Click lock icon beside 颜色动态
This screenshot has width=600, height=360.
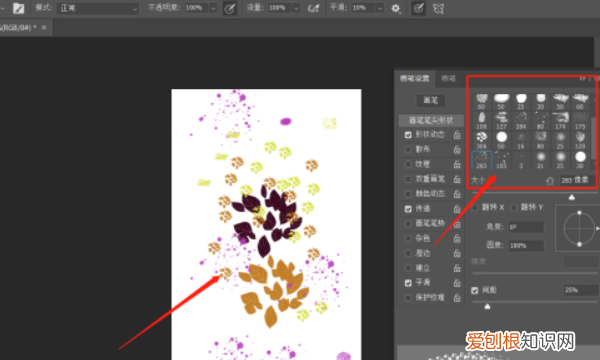click(x=457, y=194)
